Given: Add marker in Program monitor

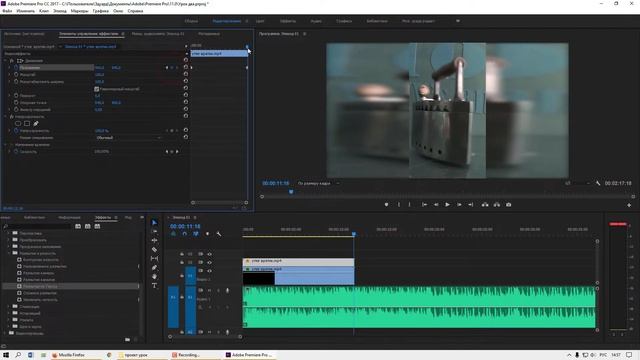Looking at the screenshot, I should click(386, 204).
